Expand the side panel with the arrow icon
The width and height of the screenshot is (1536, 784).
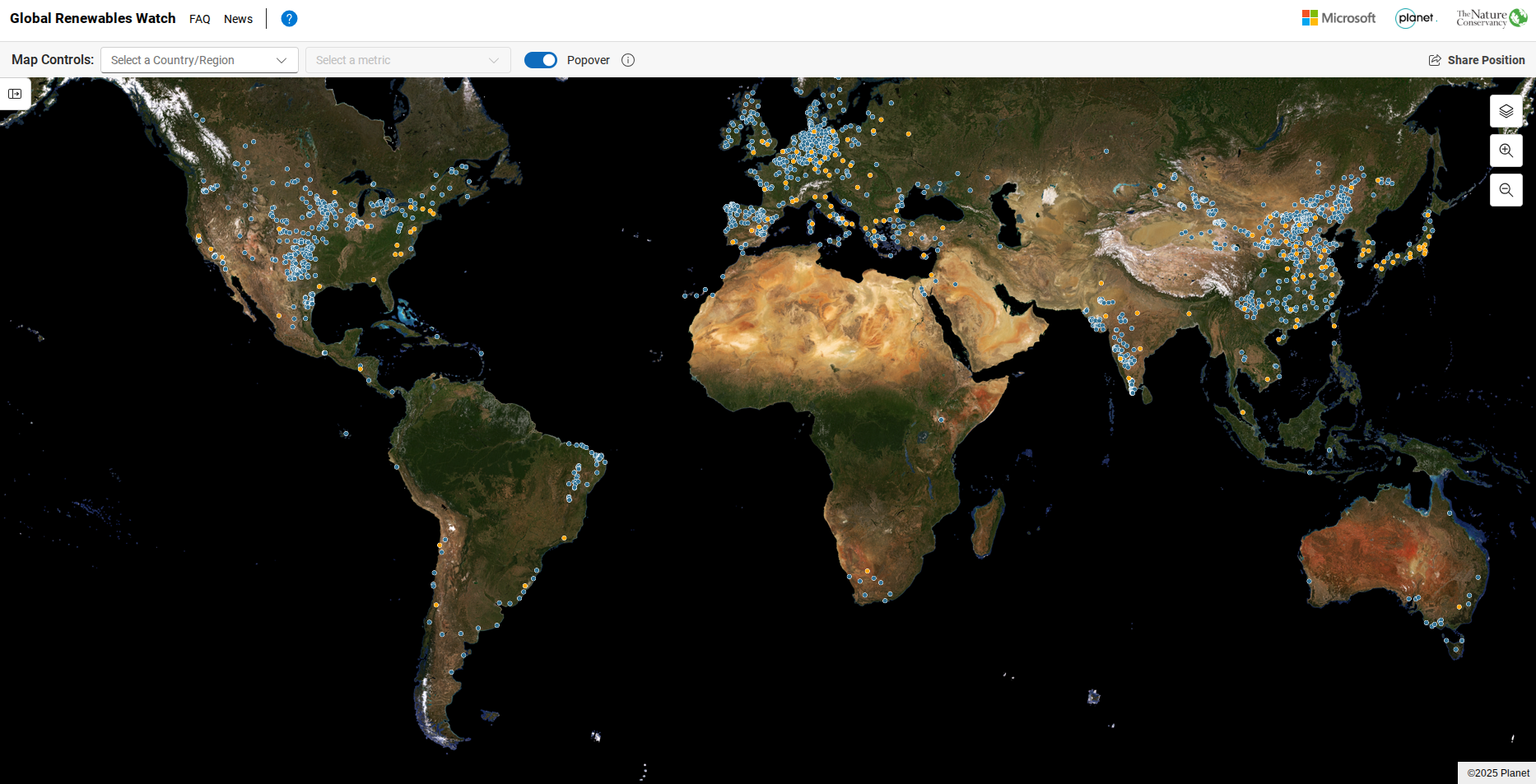pos(15,94)
